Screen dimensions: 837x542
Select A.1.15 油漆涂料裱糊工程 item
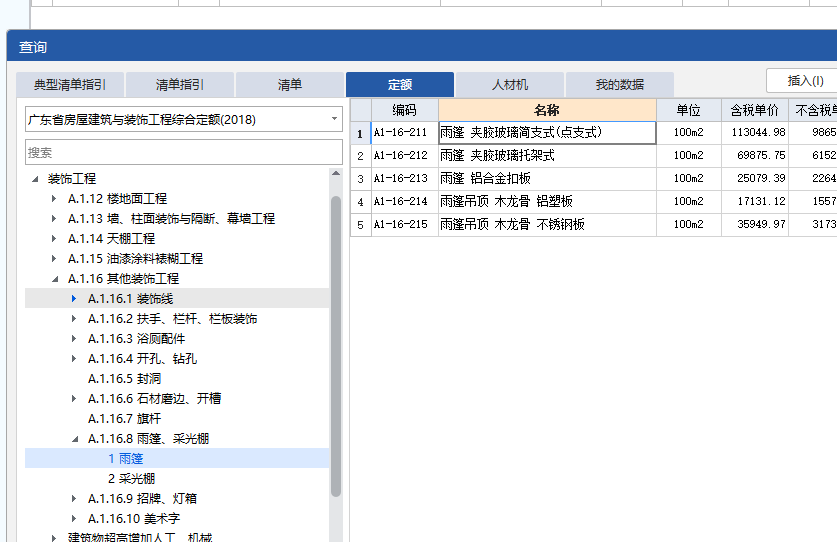click(136, 258)
